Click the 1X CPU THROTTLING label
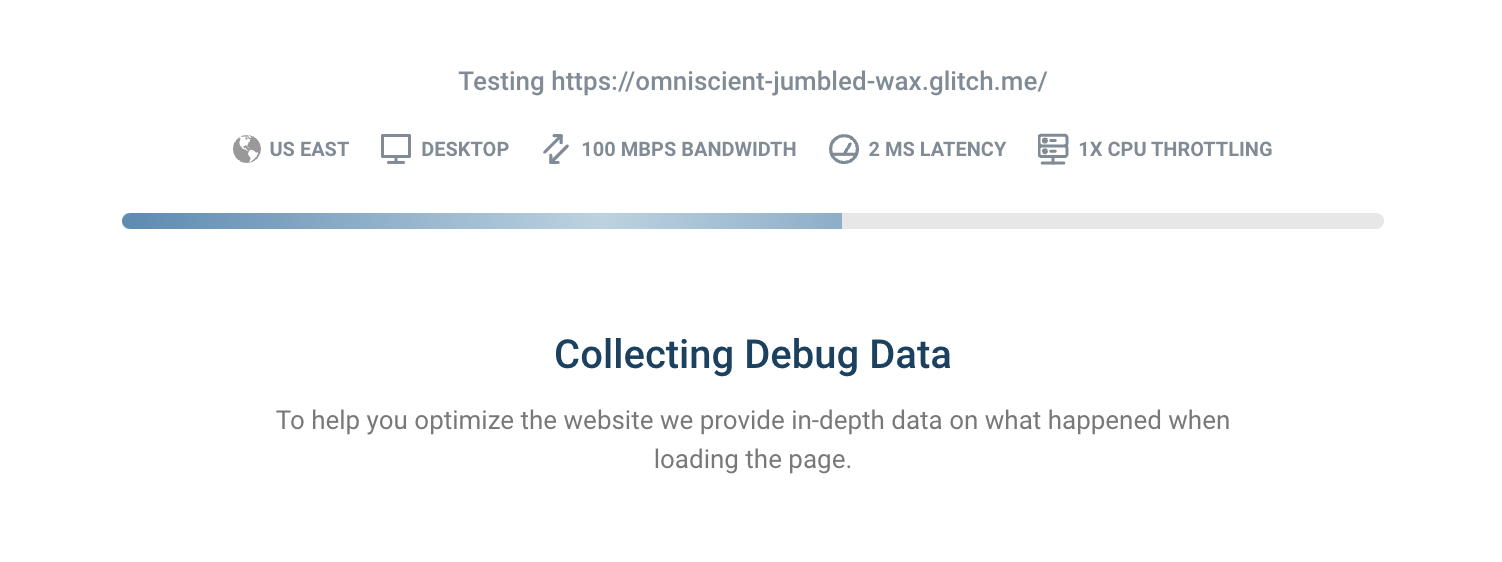The image size is (1502, 562). [x=1175, y=150]
